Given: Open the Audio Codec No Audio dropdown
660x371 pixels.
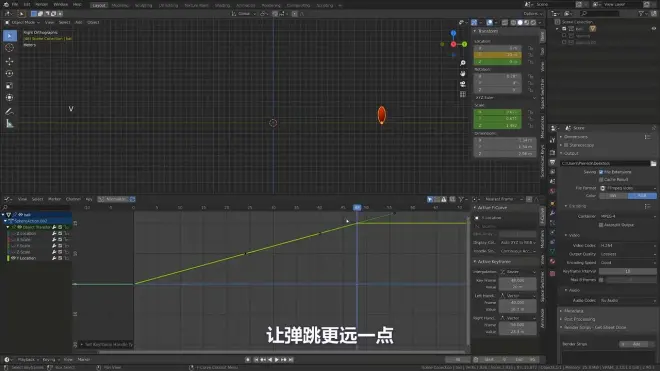Looking at the screenshot, I should (628, 300).
